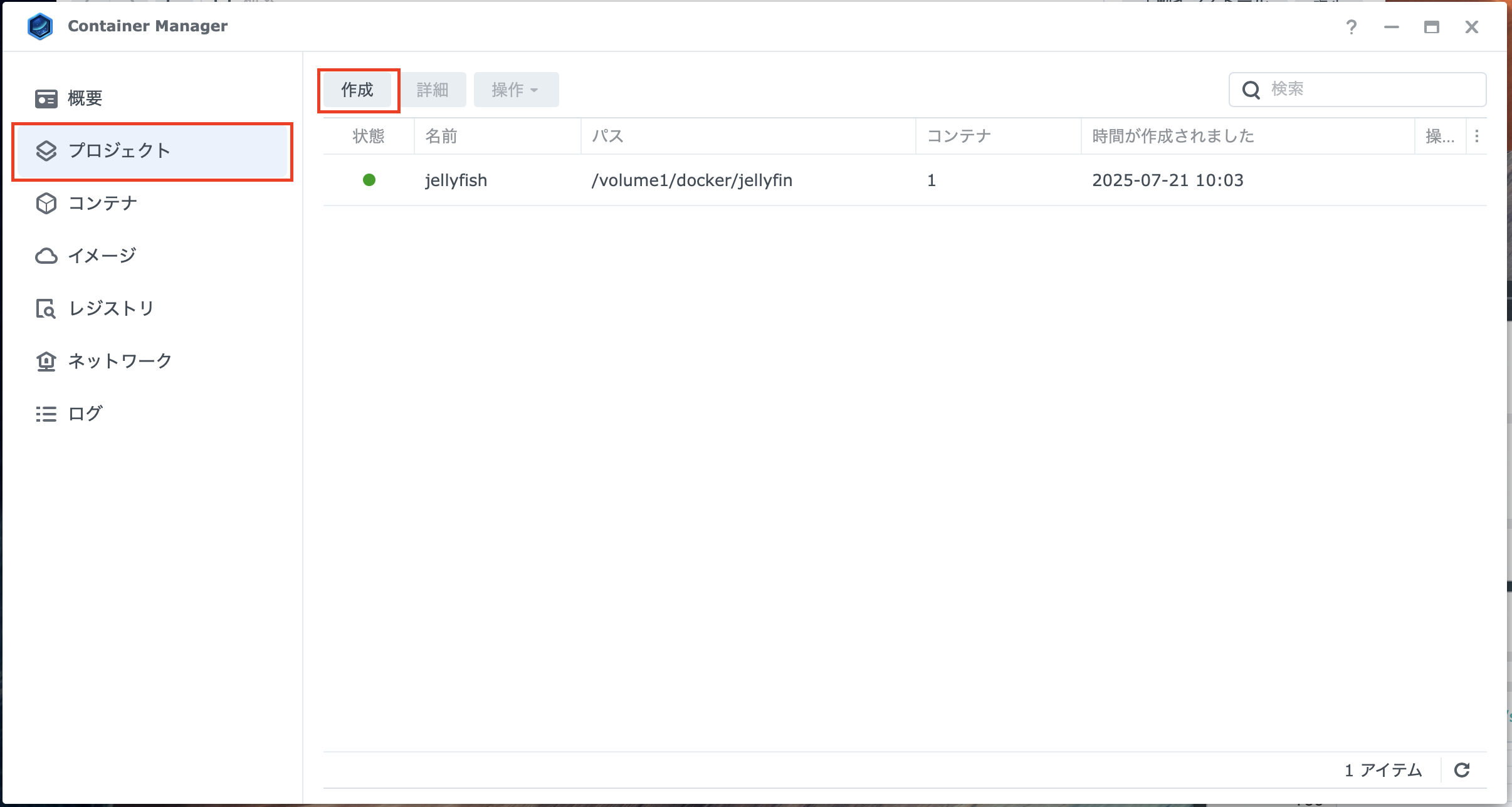Click the 作成 (Create) button

tap(357, 89)
